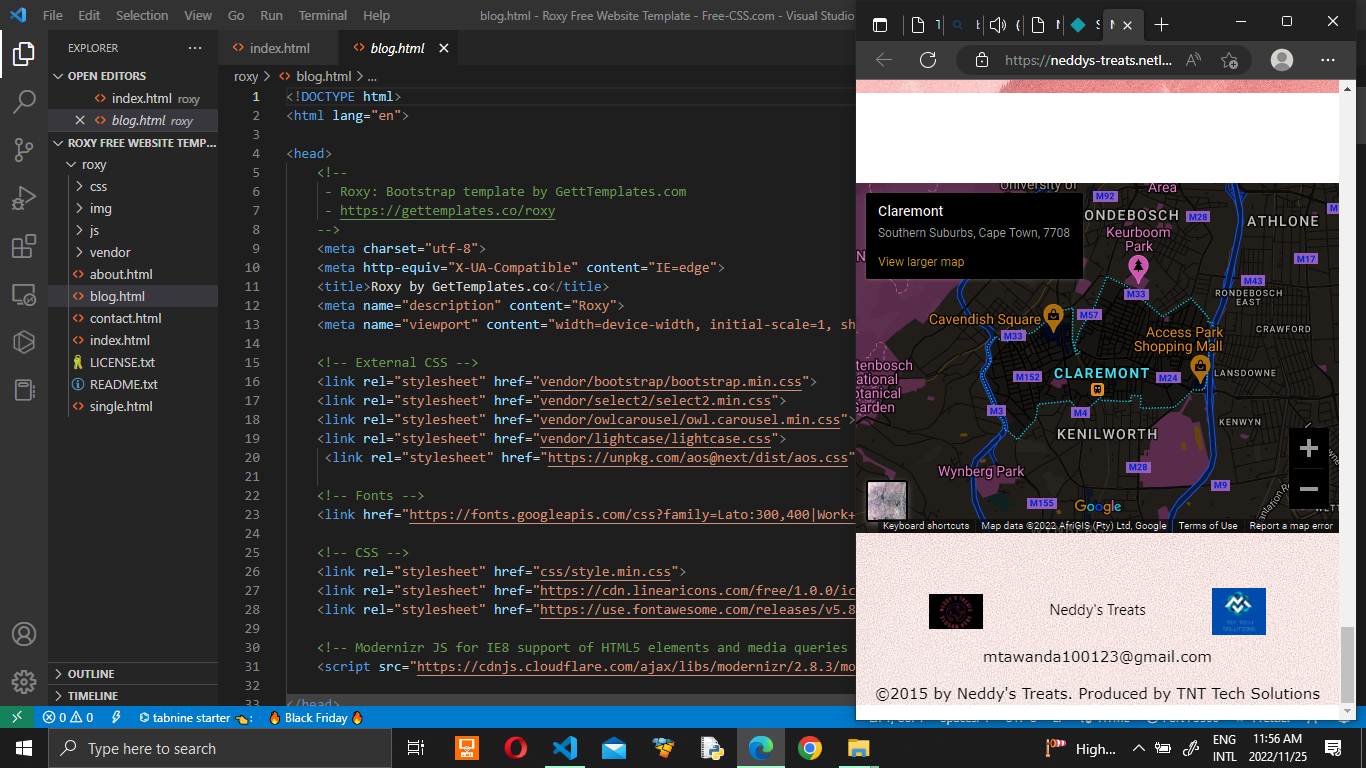Collapse the Open Editors section
This screenshot has width=1366, height=768.
[106, 76]
